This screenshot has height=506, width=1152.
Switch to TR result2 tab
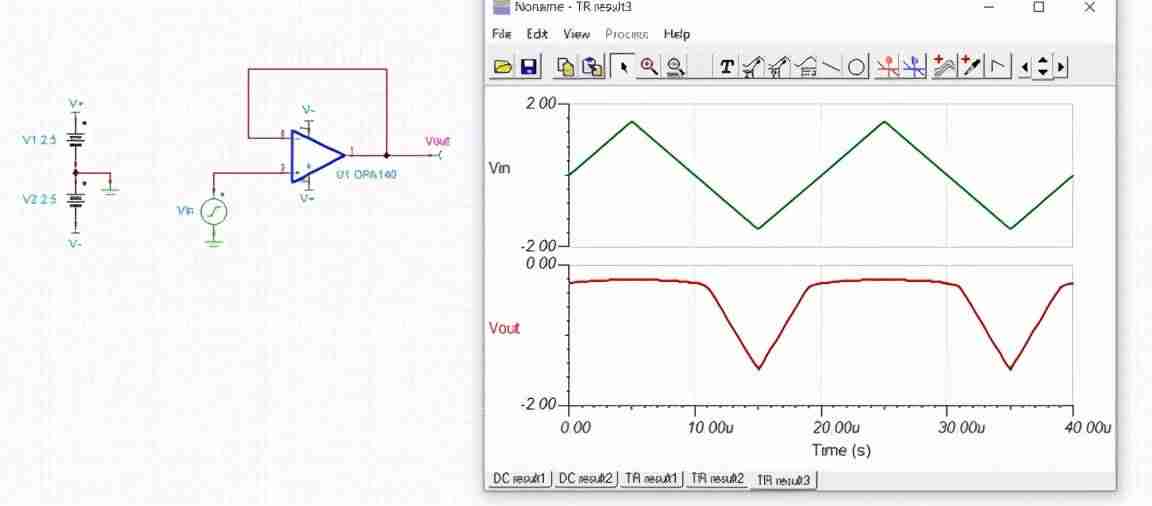tap(717, 479)
